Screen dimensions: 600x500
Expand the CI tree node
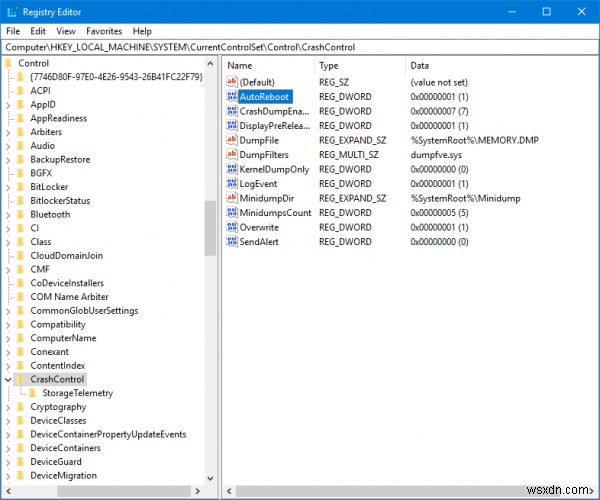8,228
